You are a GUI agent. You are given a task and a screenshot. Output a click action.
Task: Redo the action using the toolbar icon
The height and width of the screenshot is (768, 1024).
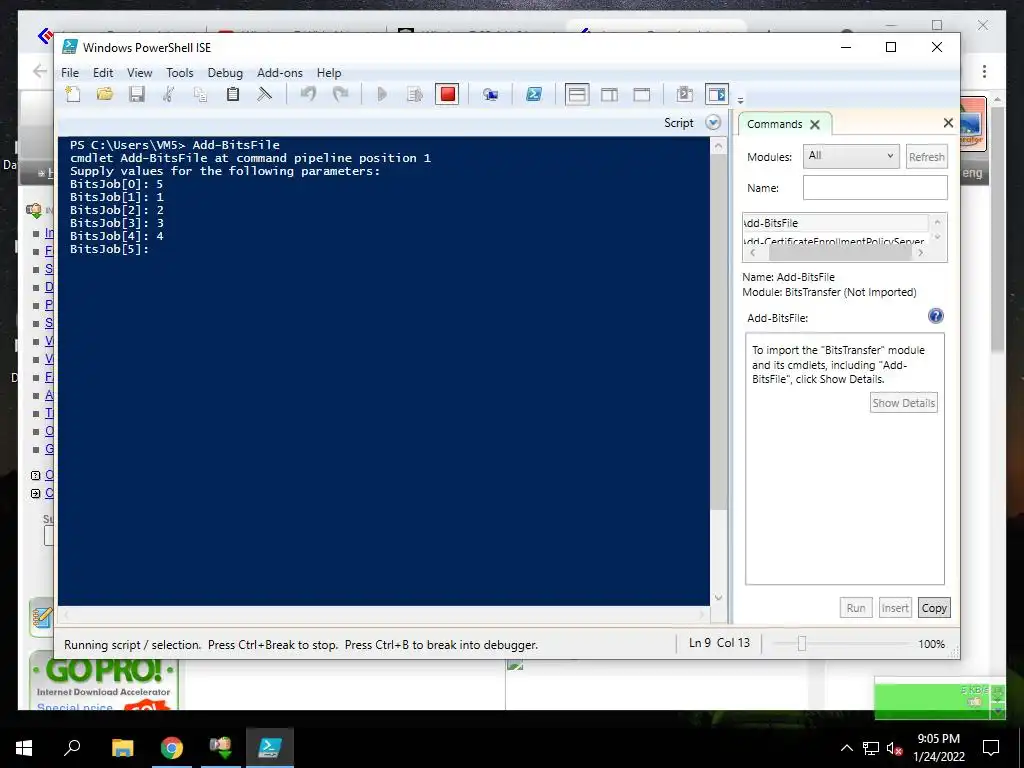340,95
